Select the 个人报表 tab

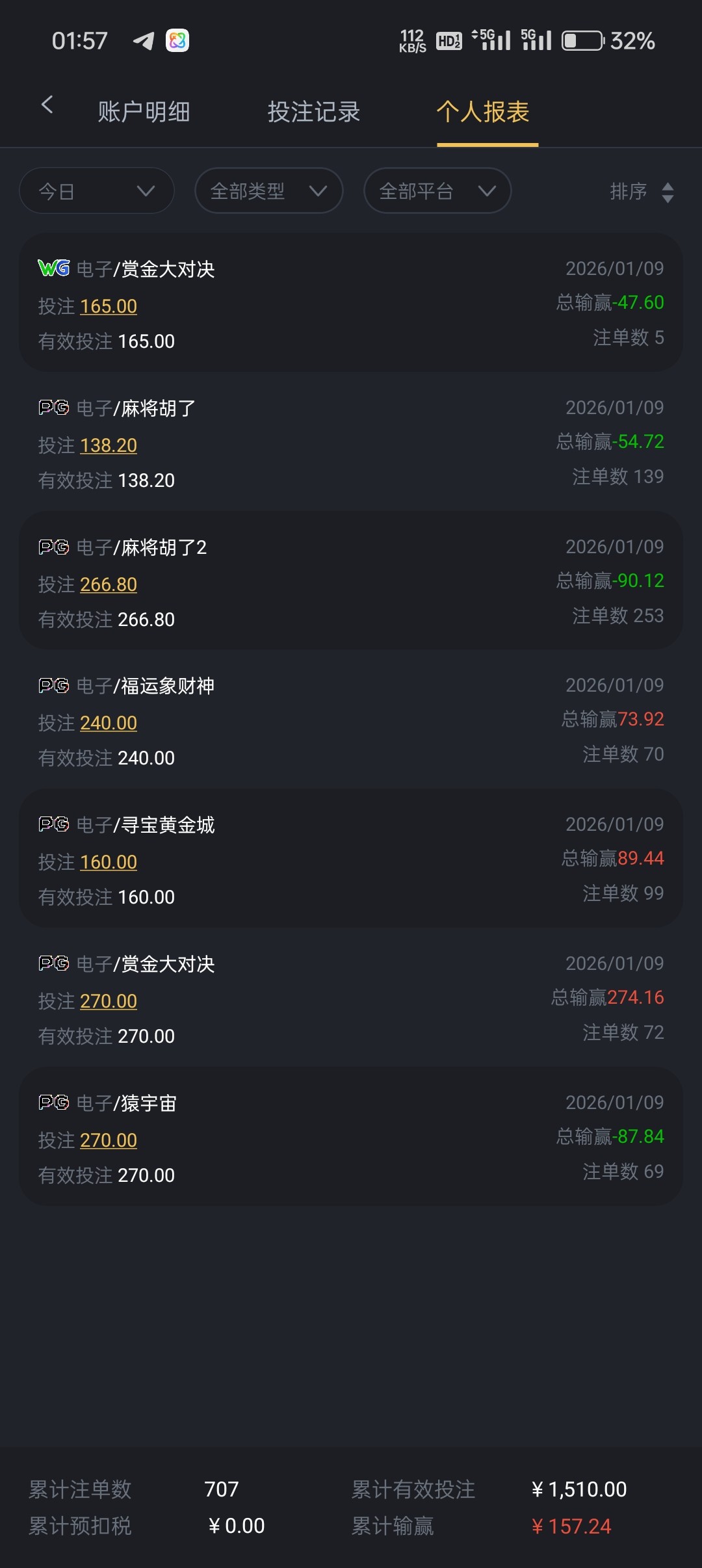coord(483,112)
